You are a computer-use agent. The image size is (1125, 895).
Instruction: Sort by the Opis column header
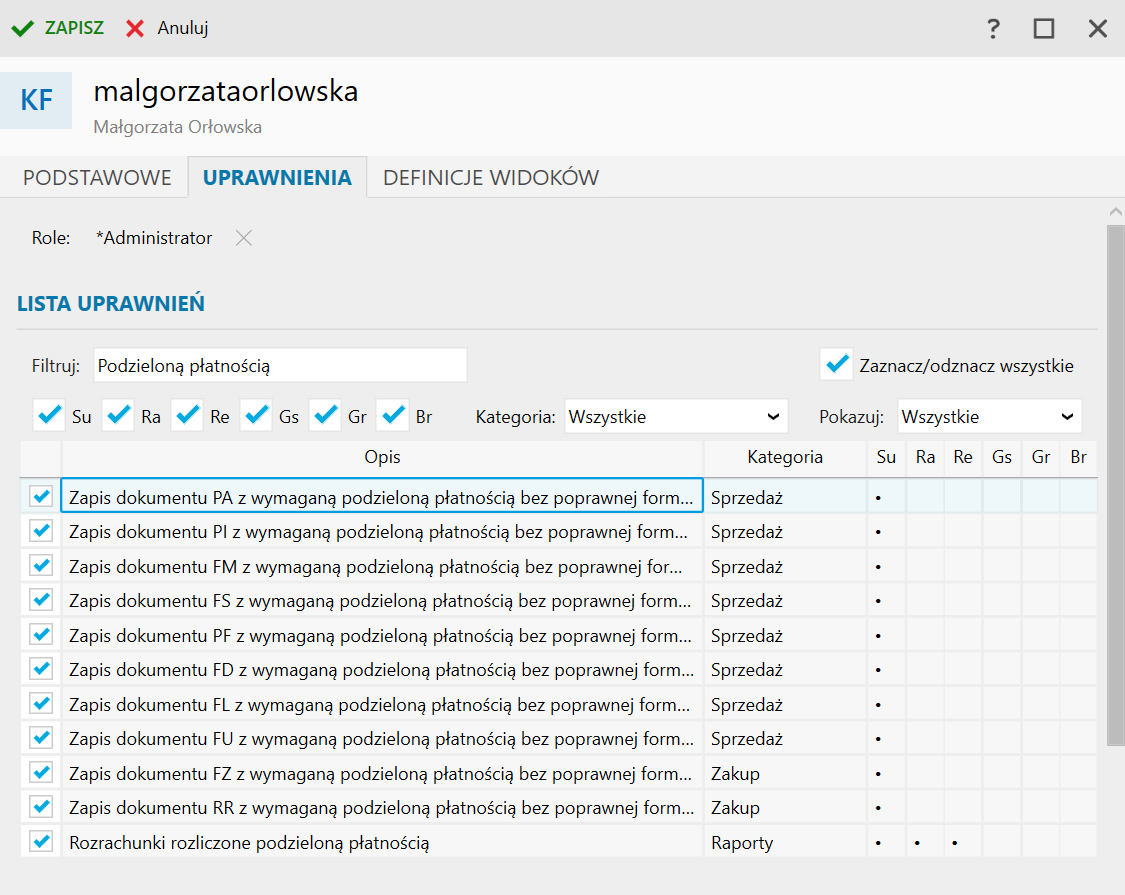click(382, 458)
